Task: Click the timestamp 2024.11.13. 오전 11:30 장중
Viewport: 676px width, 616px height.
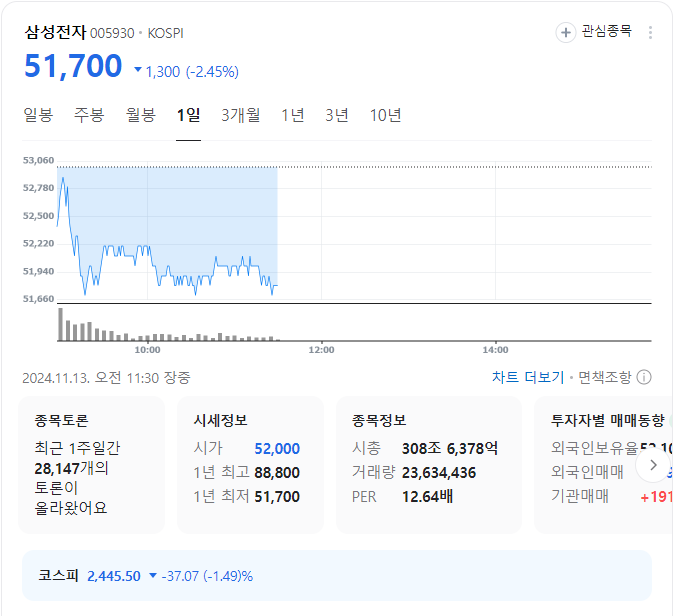Action: tap(106, 378)
